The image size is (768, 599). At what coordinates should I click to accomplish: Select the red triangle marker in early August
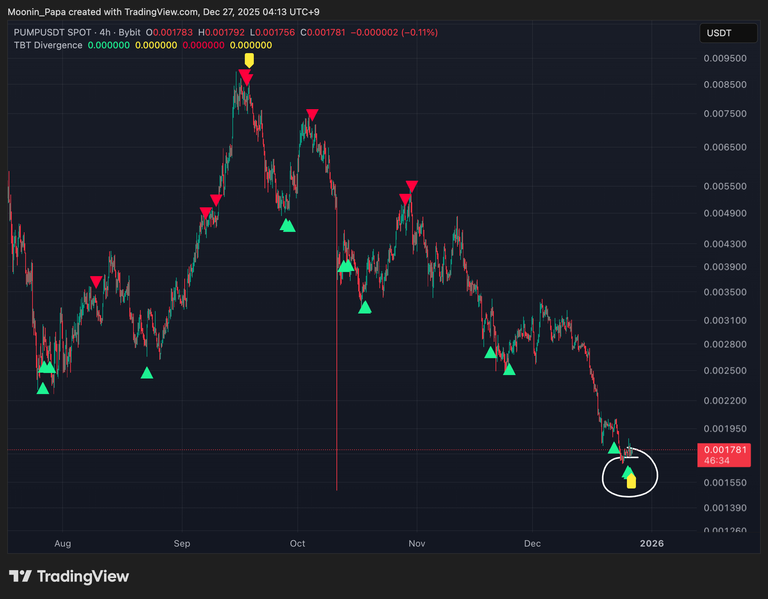(x=96, y=282)
